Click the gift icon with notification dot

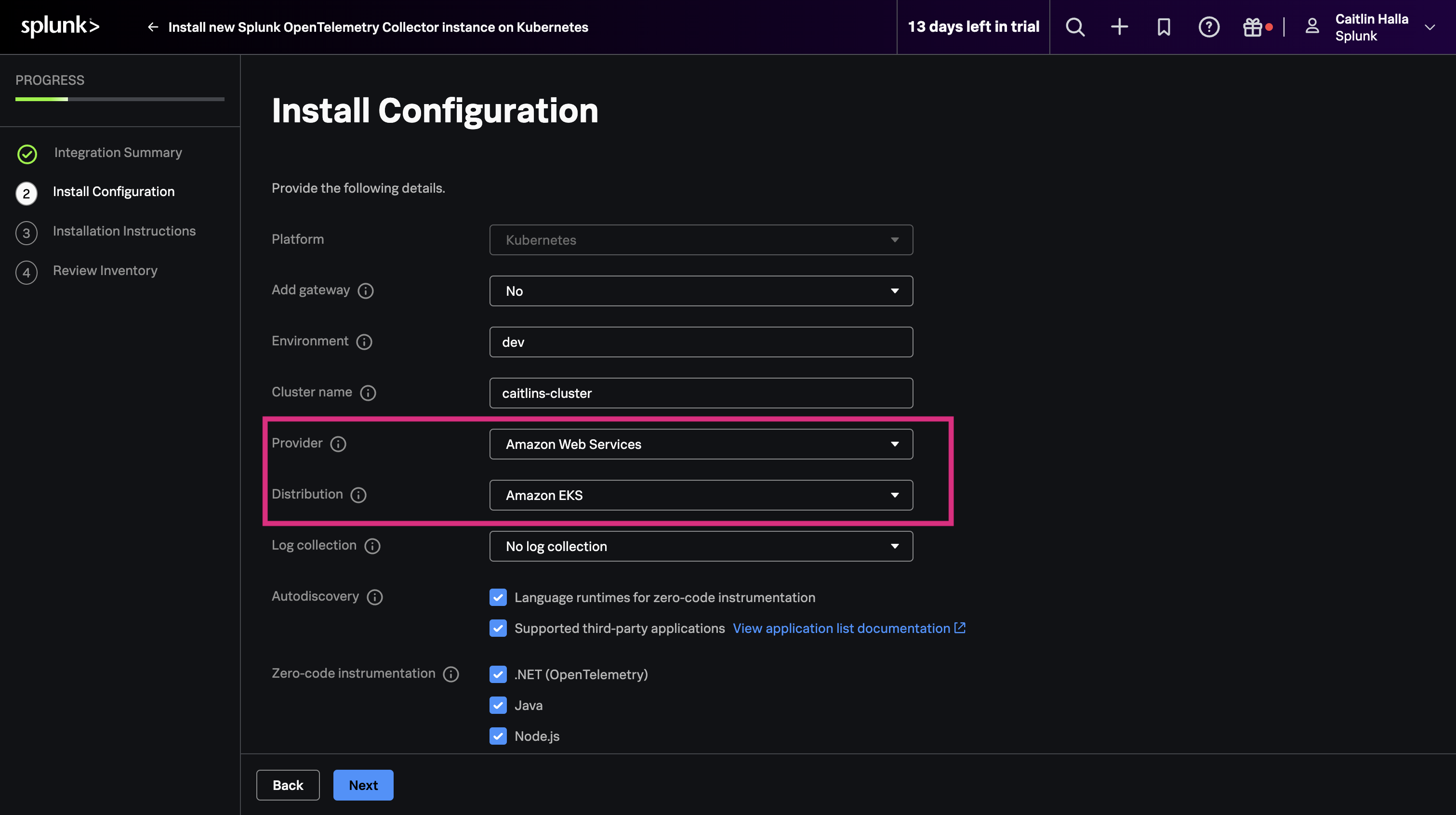pos(1254,26)
